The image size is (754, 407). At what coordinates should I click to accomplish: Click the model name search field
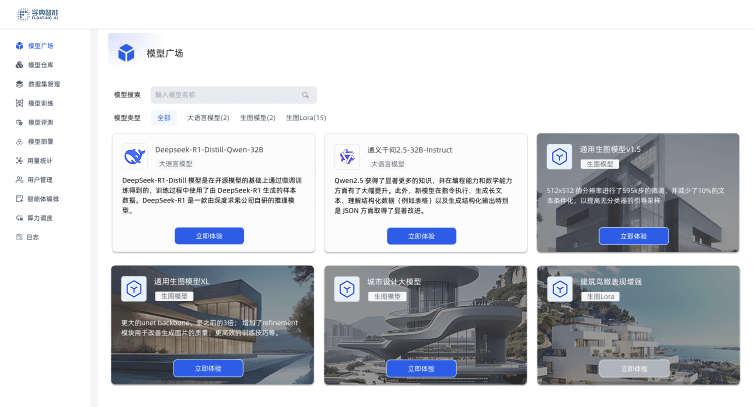click(225, 95)
